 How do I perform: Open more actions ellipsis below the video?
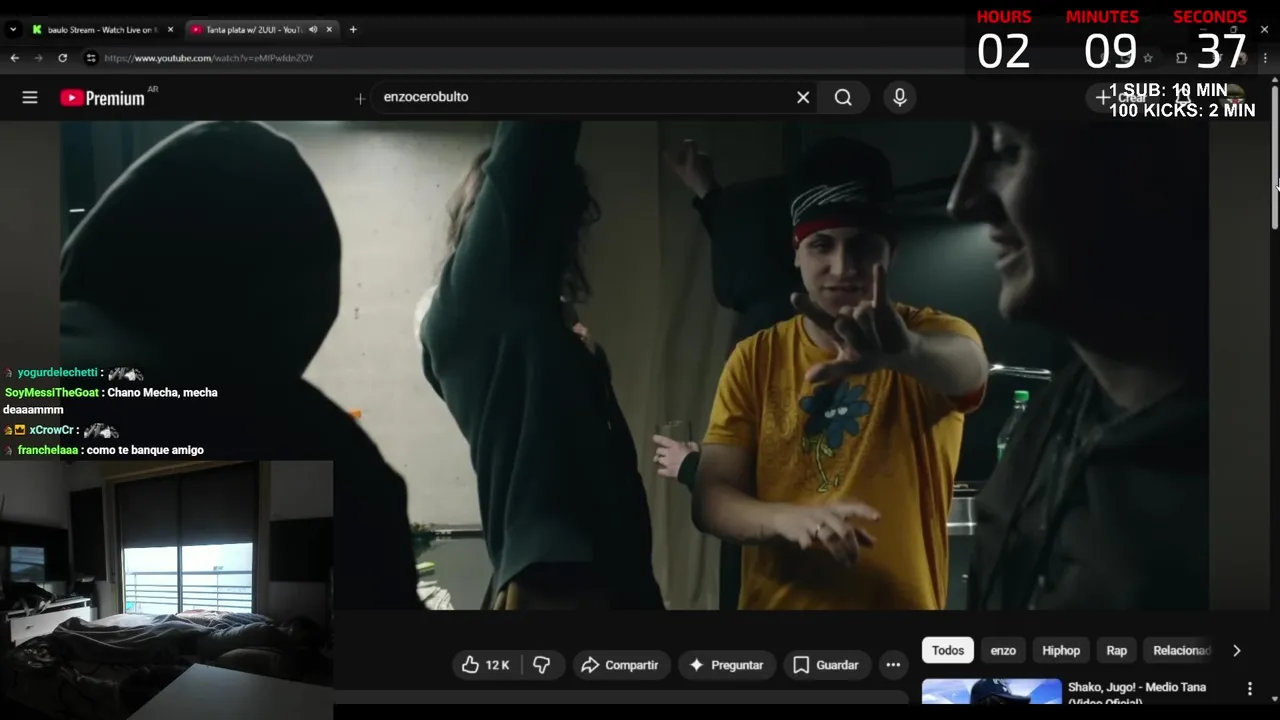point(893,665)
